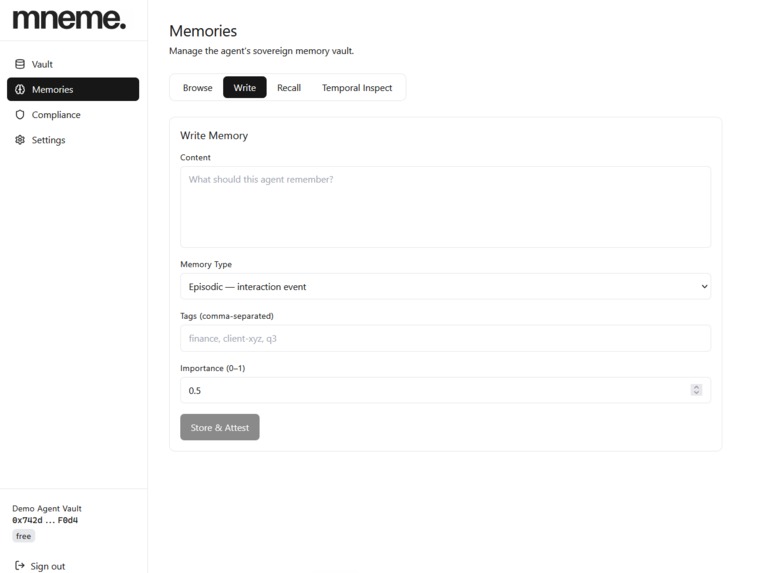Click the Memory Type field label

pos(206,264)
